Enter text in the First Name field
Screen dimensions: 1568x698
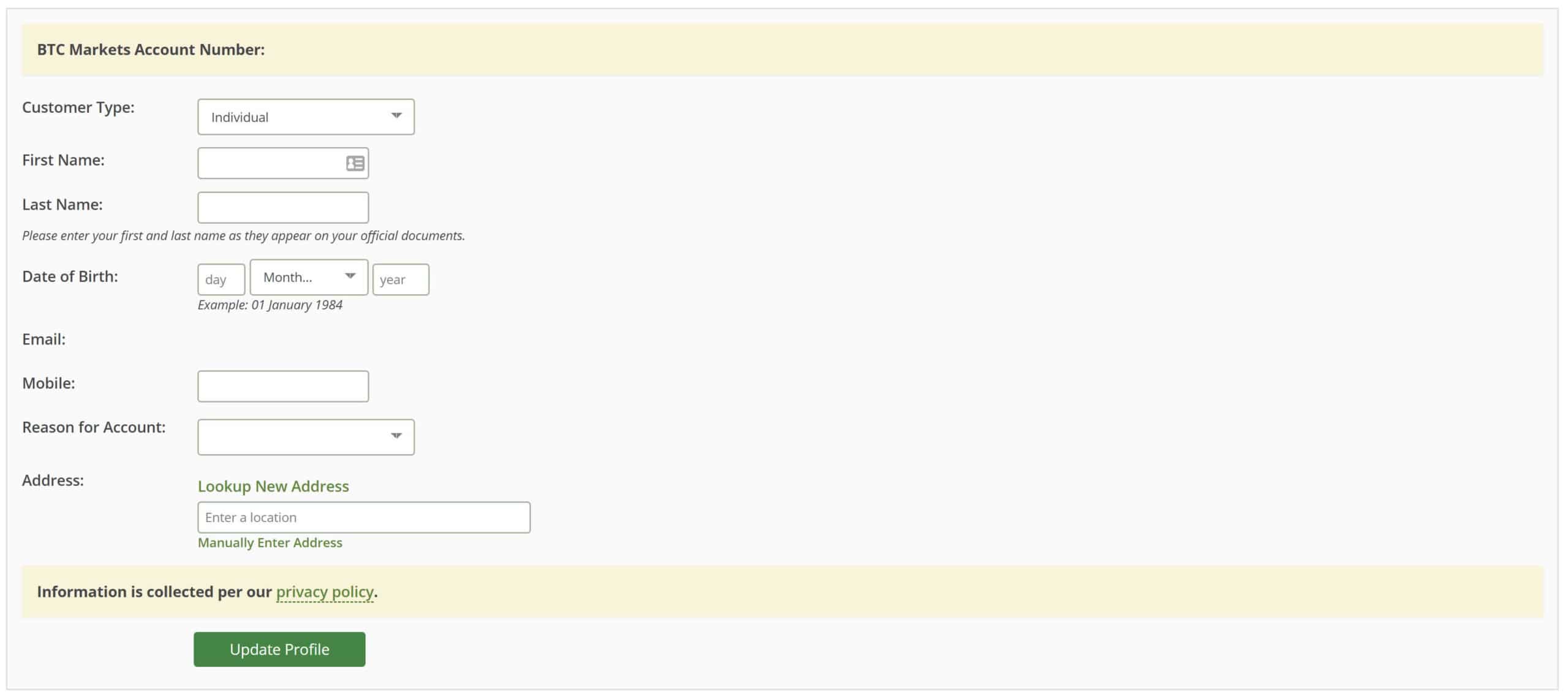283,162
